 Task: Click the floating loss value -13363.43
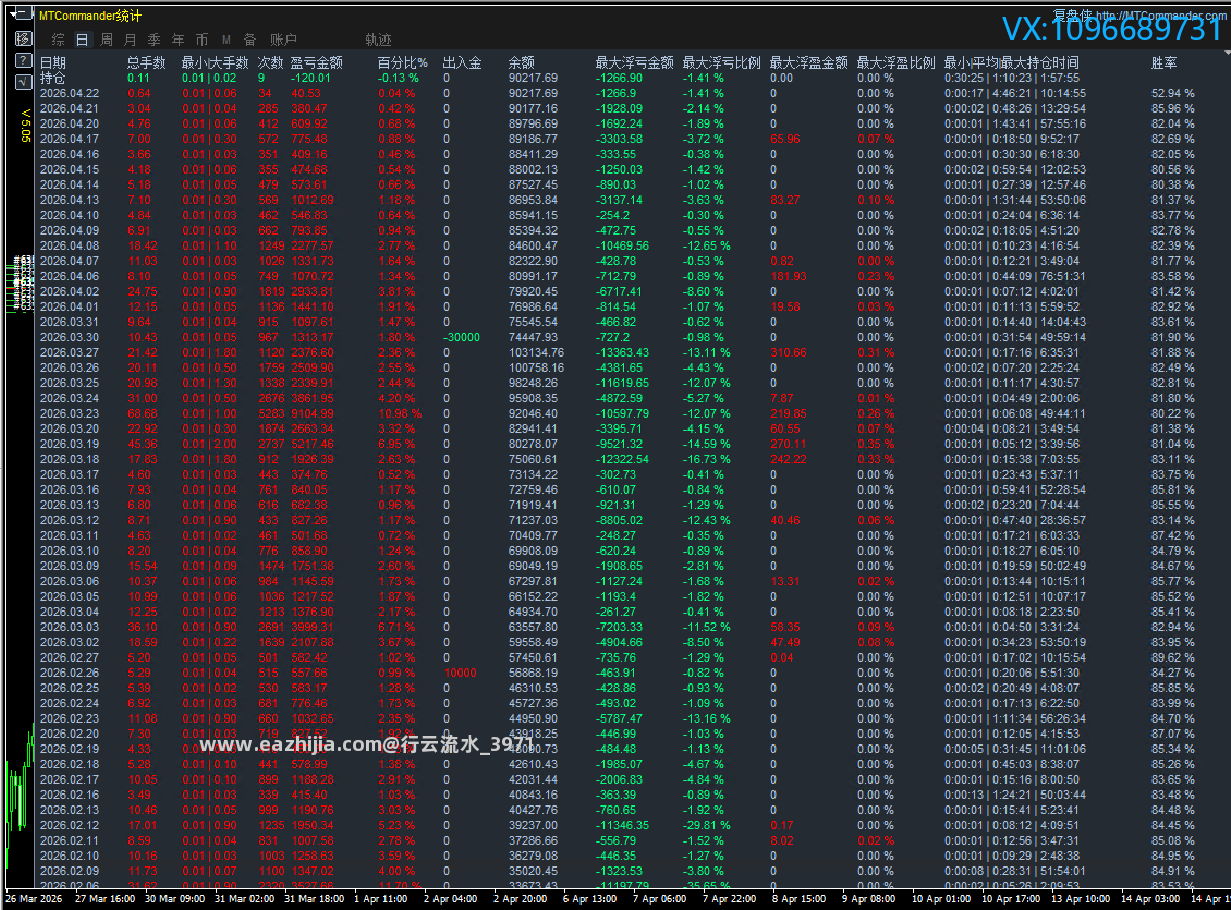(x=621, y=353)
